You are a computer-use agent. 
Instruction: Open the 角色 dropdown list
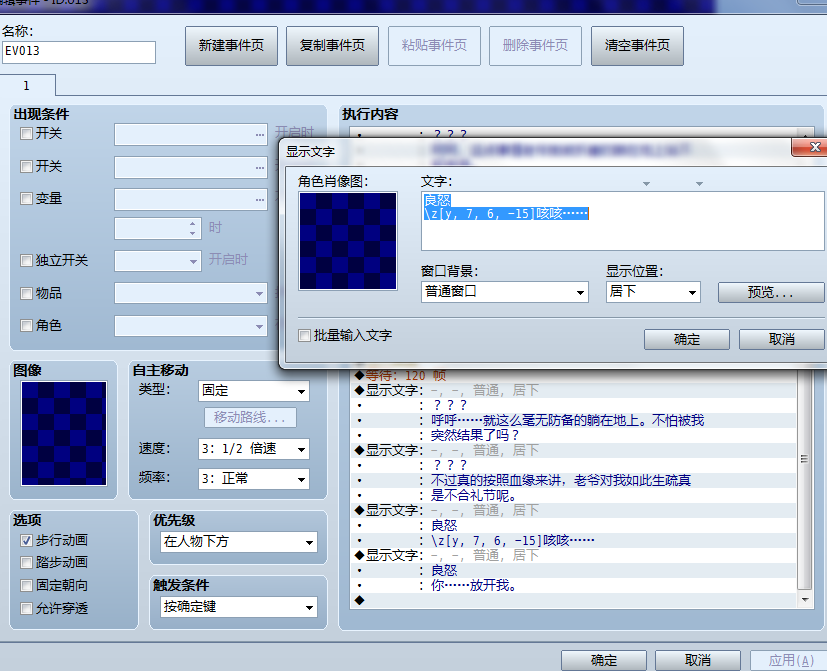[x=191, y=326]
